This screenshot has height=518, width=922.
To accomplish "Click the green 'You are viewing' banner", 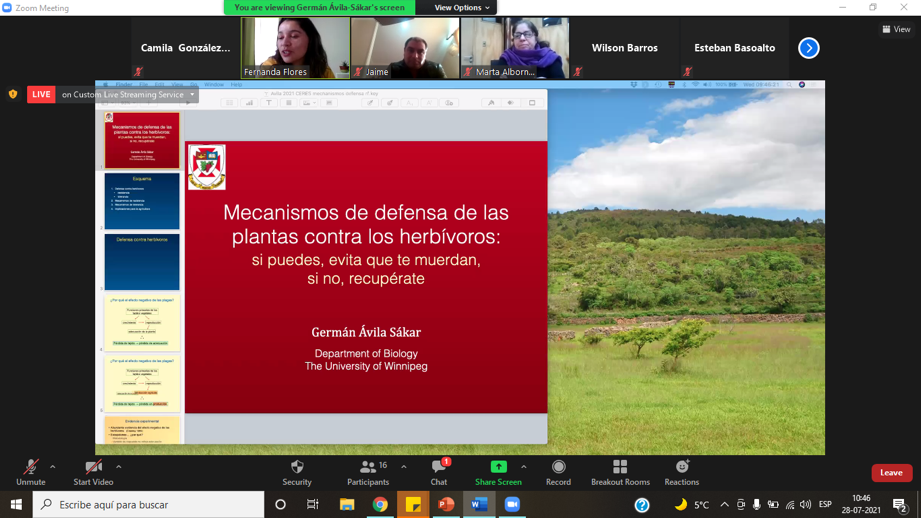I will pos(319,8).
